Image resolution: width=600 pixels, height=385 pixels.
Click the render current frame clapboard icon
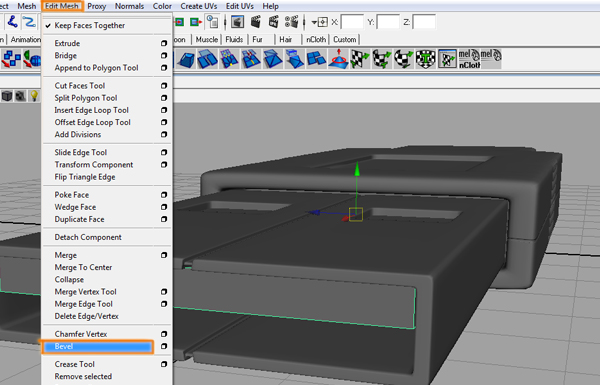coord(256,22)
